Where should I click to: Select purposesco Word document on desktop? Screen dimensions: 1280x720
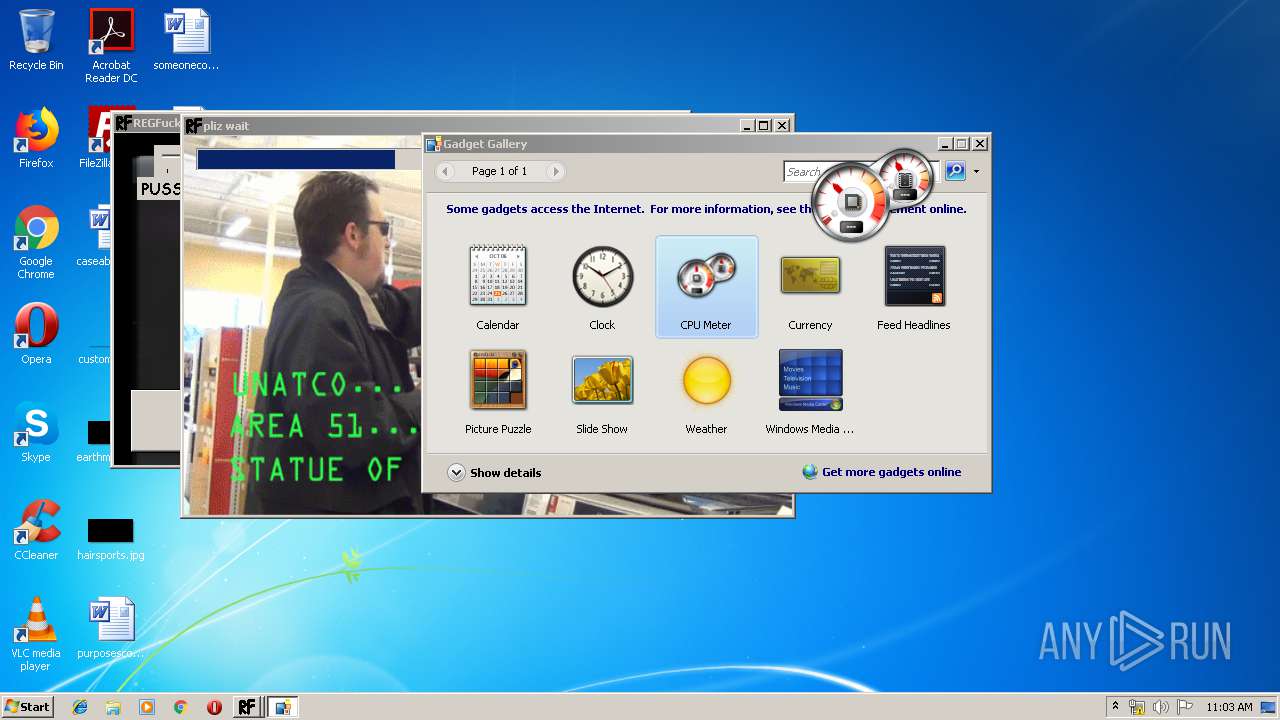click(x=110, y=628)
